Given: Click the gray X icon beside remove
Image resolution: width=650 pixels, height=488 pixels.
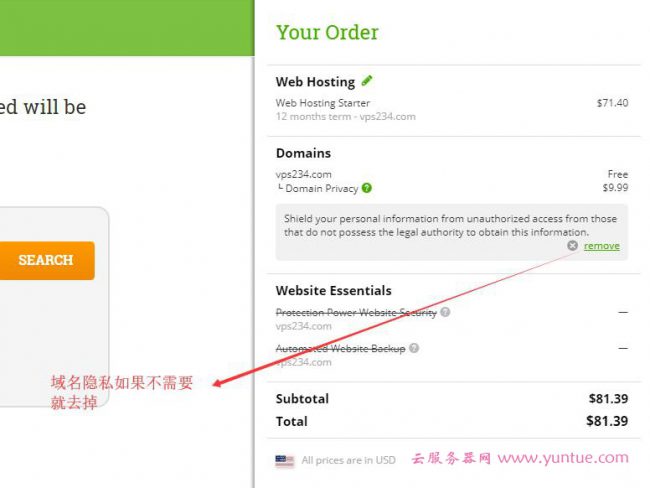Looking at the screenshot, I should coord(572,246).
